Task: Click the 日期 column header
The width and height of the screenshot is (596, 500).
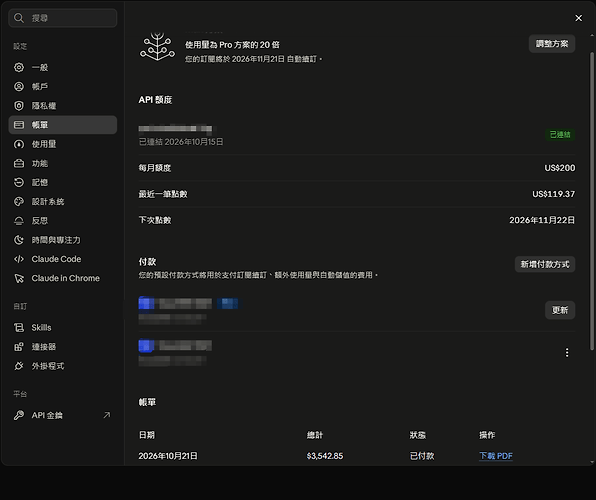Action: 147,435
